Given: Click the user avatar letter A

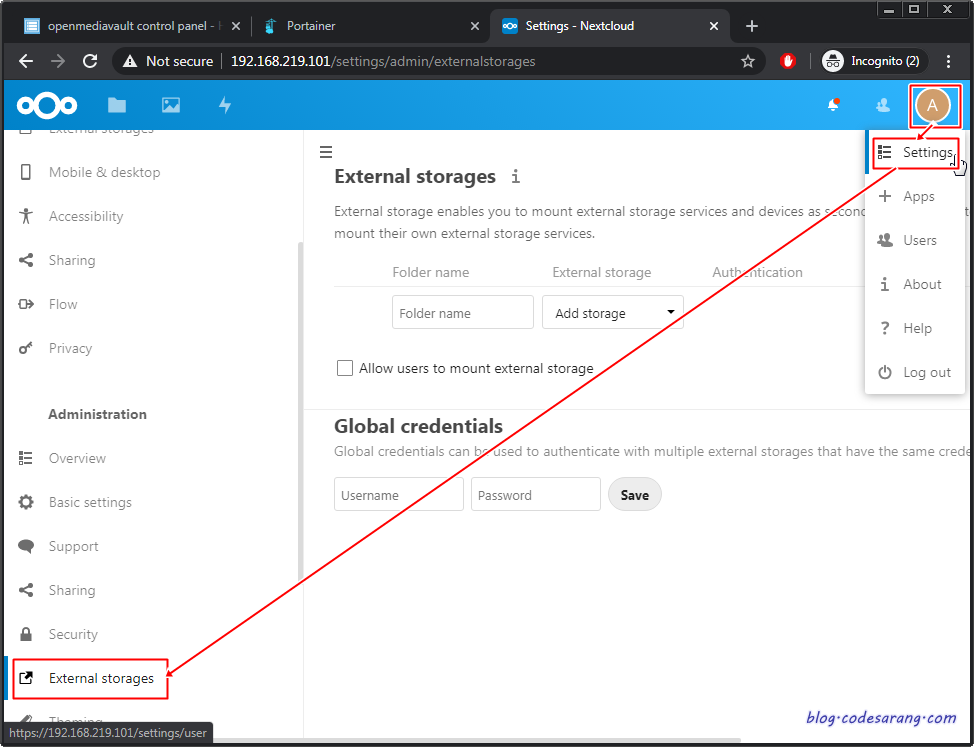Looking at the screenshot, I should point(932,106).
